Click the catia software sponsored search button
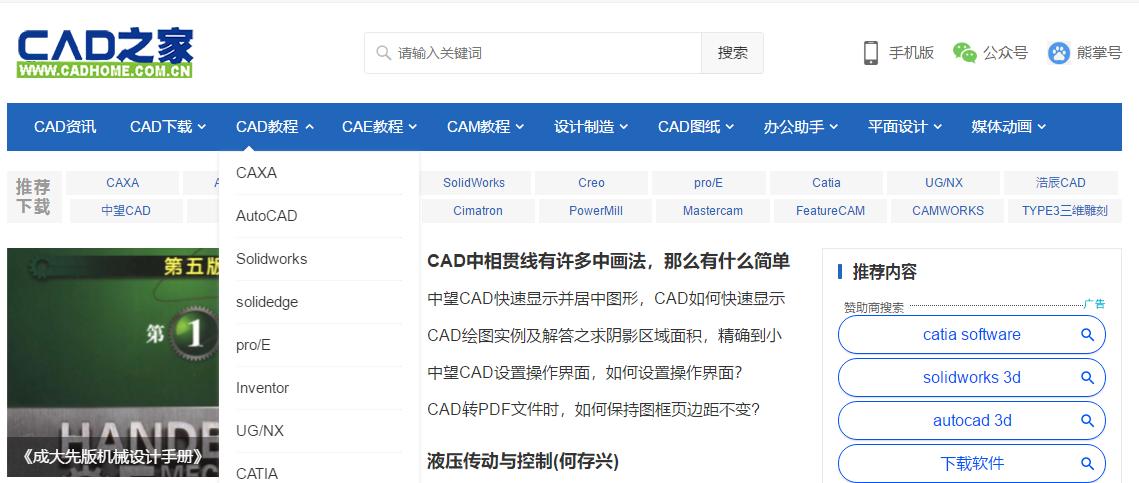Viewport: 1139px width, 483px height. pyautogui.click(x=971, y=335)
